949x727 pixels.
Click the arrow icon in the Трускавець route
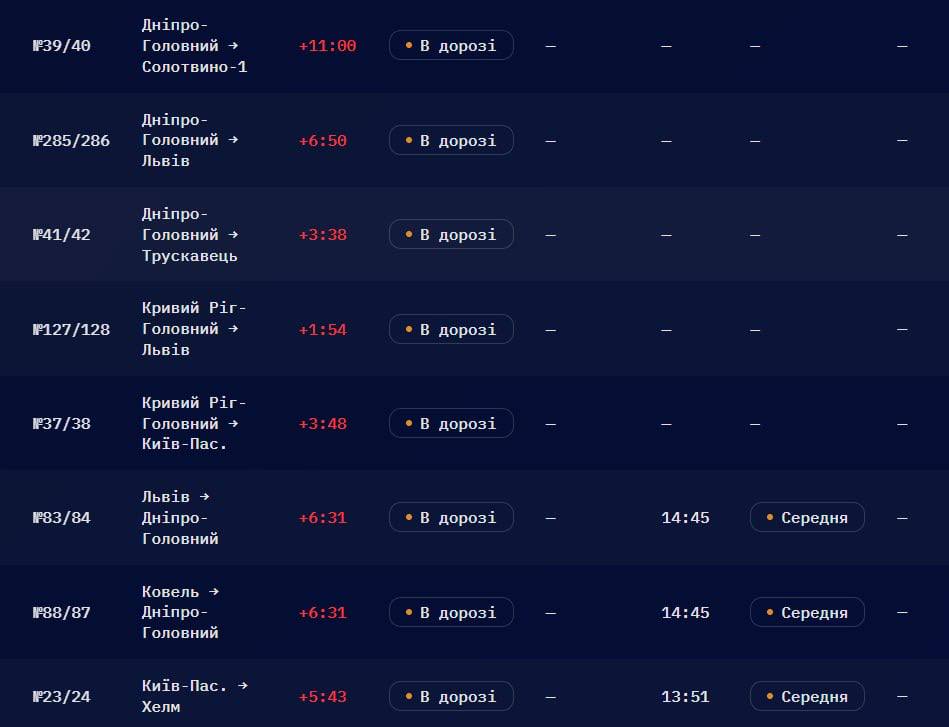[x=233, y=234]
